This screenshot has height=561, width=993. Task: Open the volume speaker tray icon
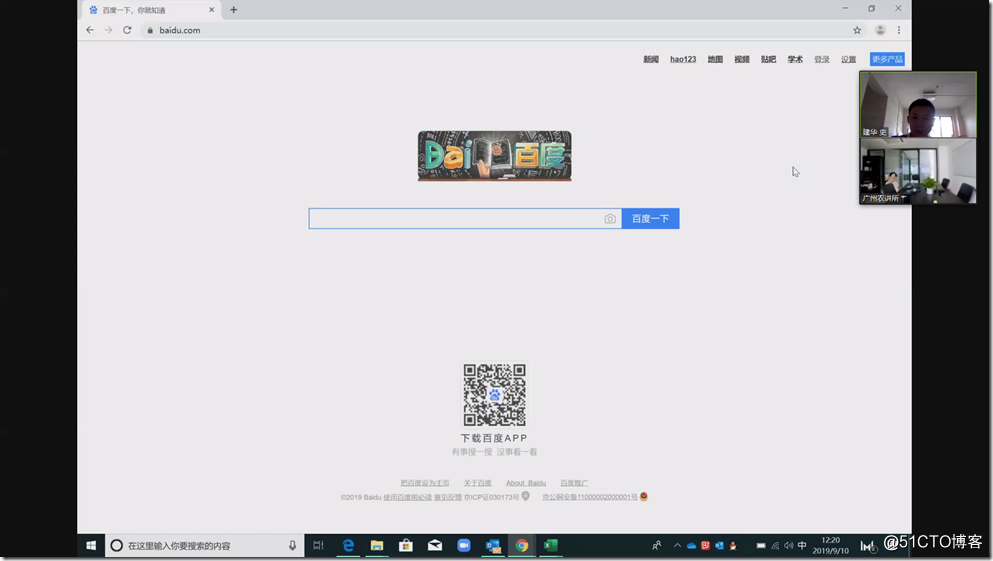coord(788,545)
